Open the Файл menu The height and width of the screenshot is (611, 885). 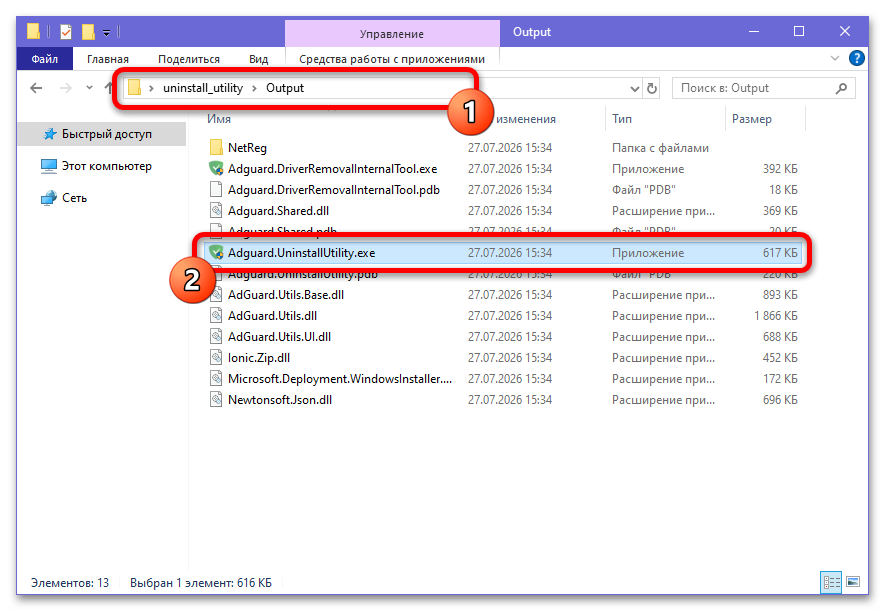click(45, 59)
